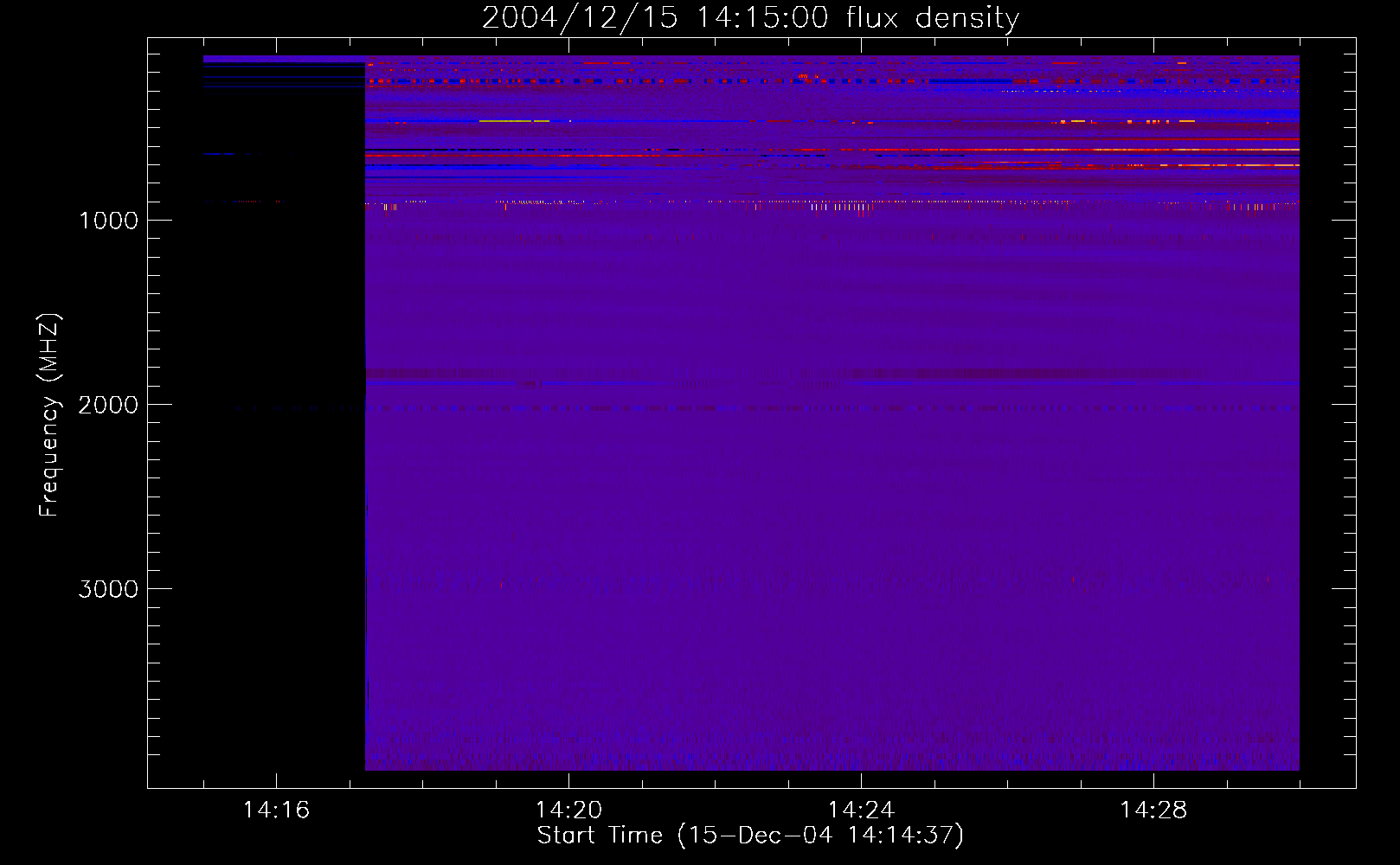Click the 2000 frequency tick label
Viewport: 1400px width, 865px height.
tap(108, 405)
